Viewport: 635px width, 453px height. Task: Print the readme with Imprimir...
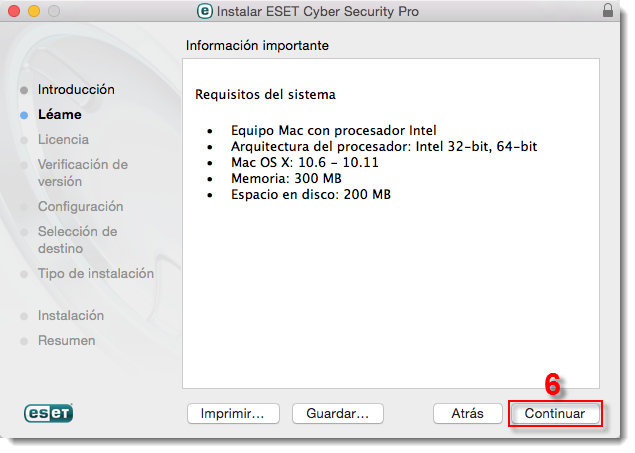(x=233, y=413)
